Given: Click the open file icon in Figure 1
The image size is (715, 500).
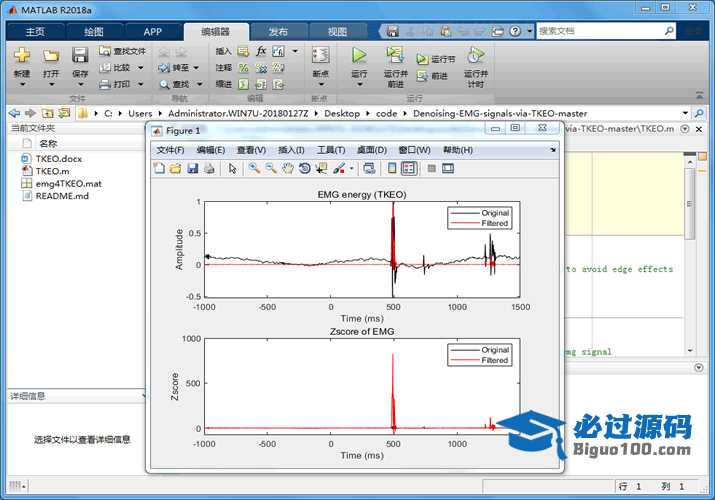Looking at the screenshot, I should pos(176,169).
